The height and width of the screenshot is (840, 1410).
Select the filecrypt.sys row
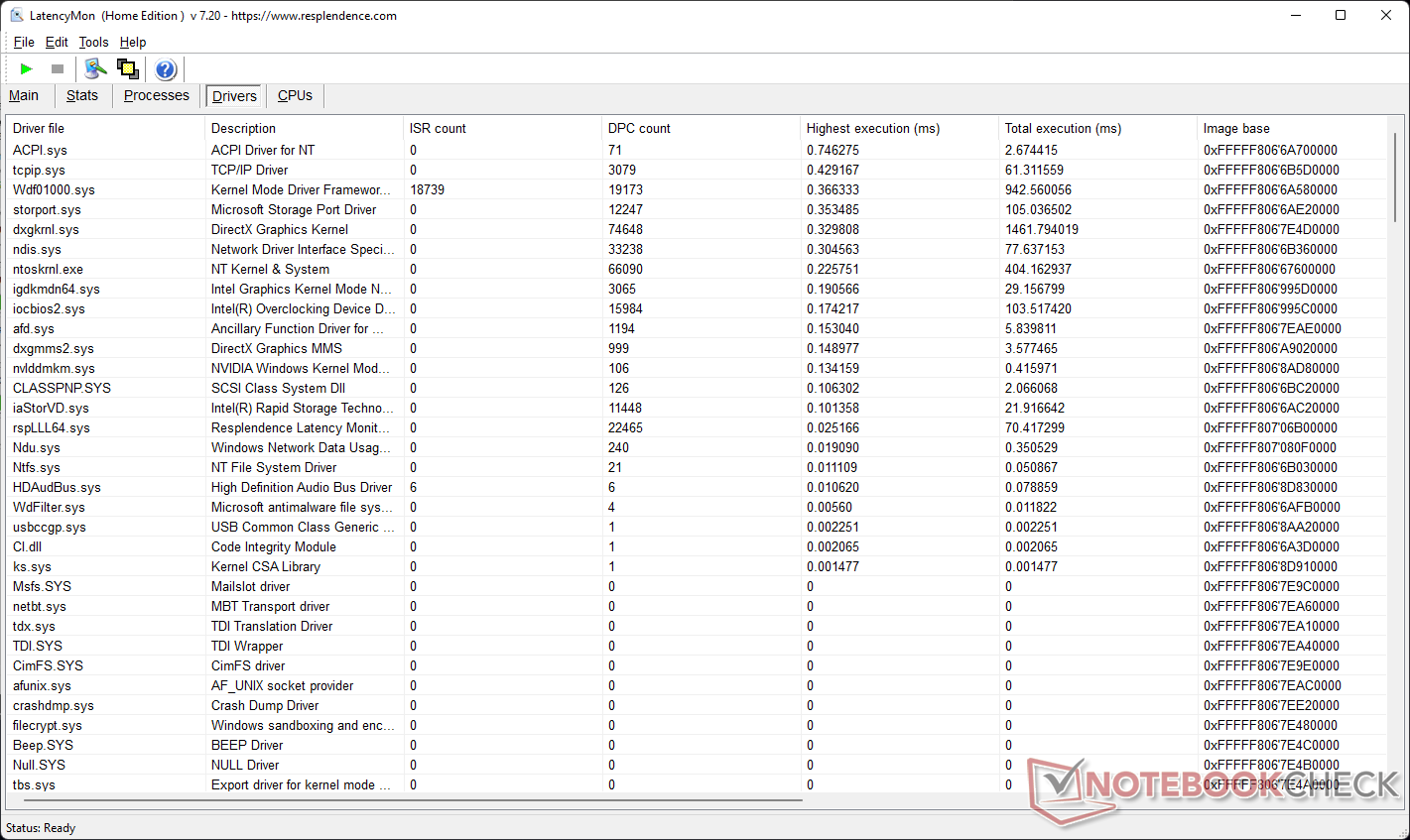698,725
